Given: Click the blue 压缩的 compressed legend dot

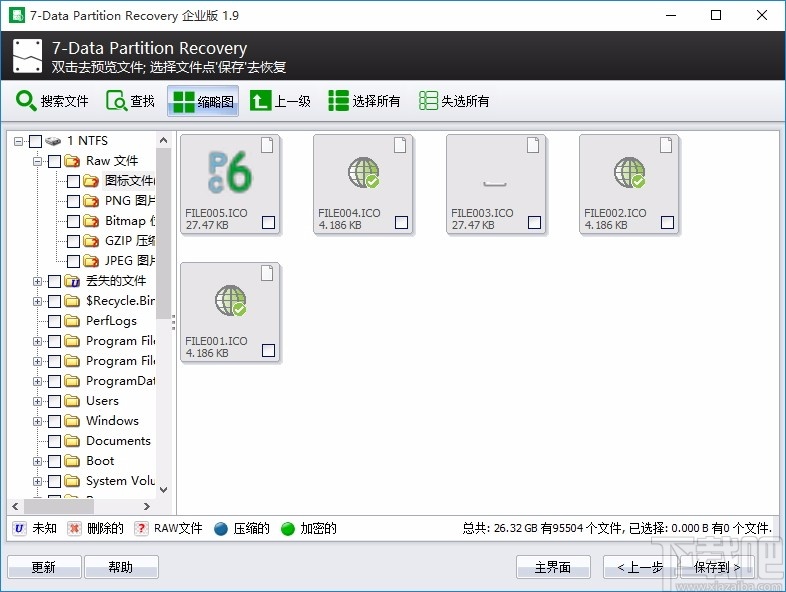Looking at the screenshot, I should pyautogui.click(x=221, y=529).
